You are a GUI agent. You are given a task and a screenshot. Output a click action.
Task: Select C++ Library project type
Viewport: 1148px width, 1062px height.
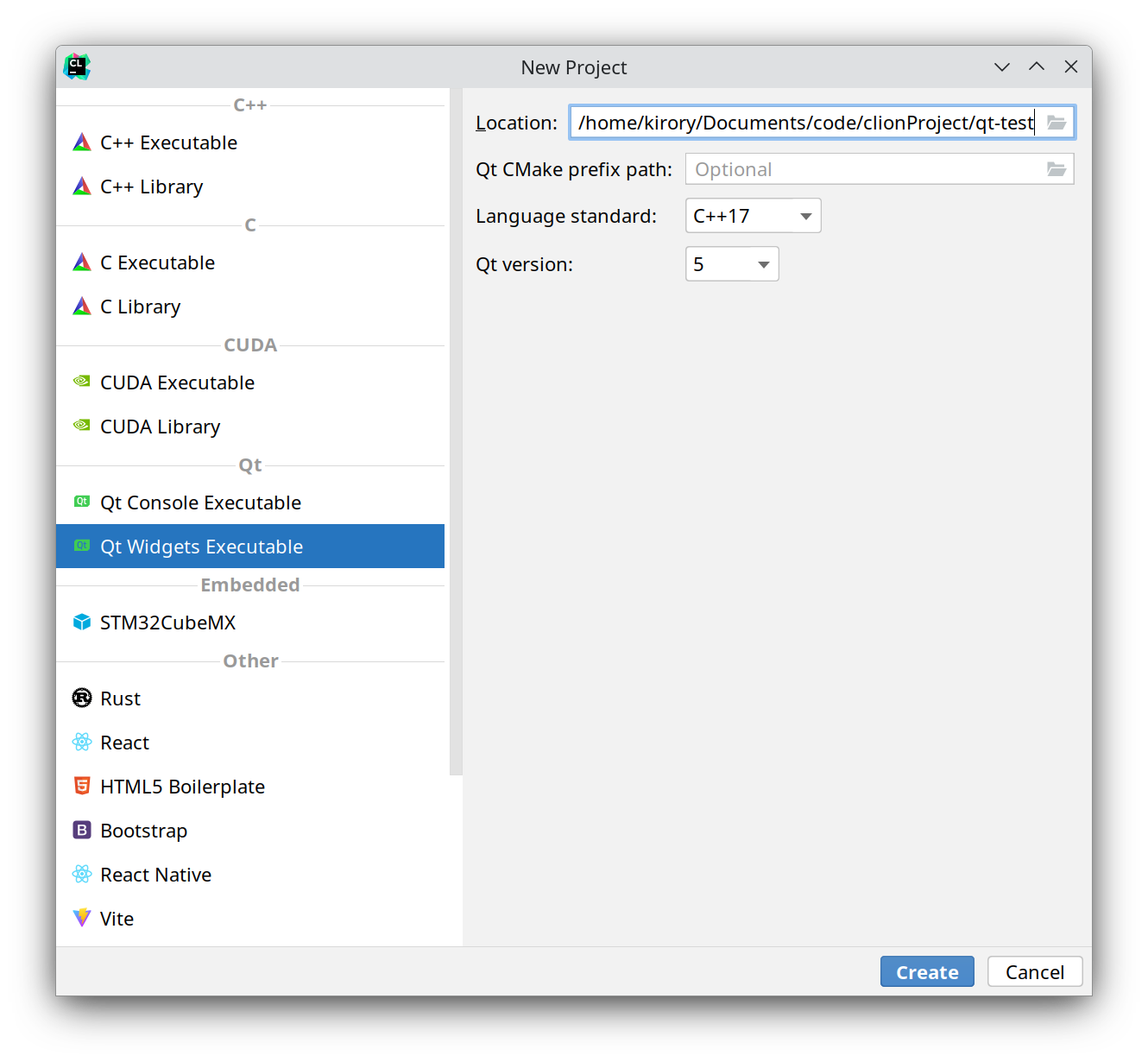[x=250, y=186]
